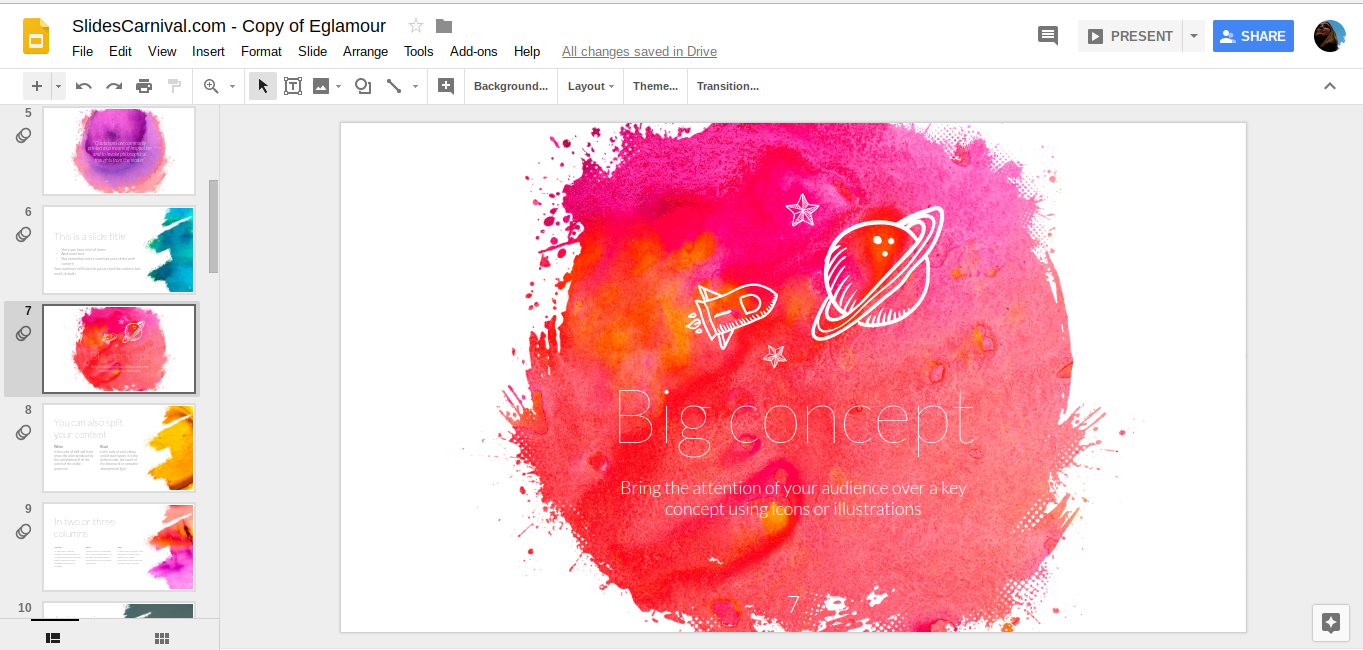Viewport: 1363px width, 650px height.
Task: Select slide 9 thumbnail
Action: [x=119, y=547]
